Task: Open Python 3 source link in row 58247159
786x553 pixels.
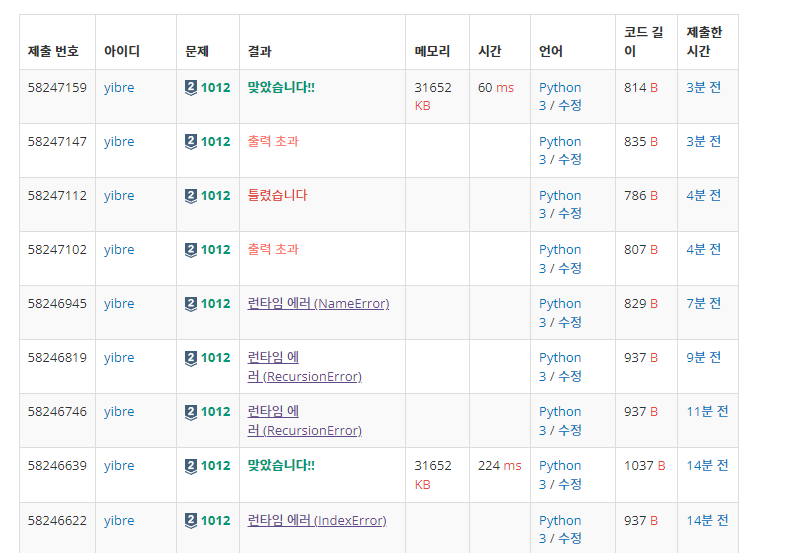Action: (x=560, y=96)
